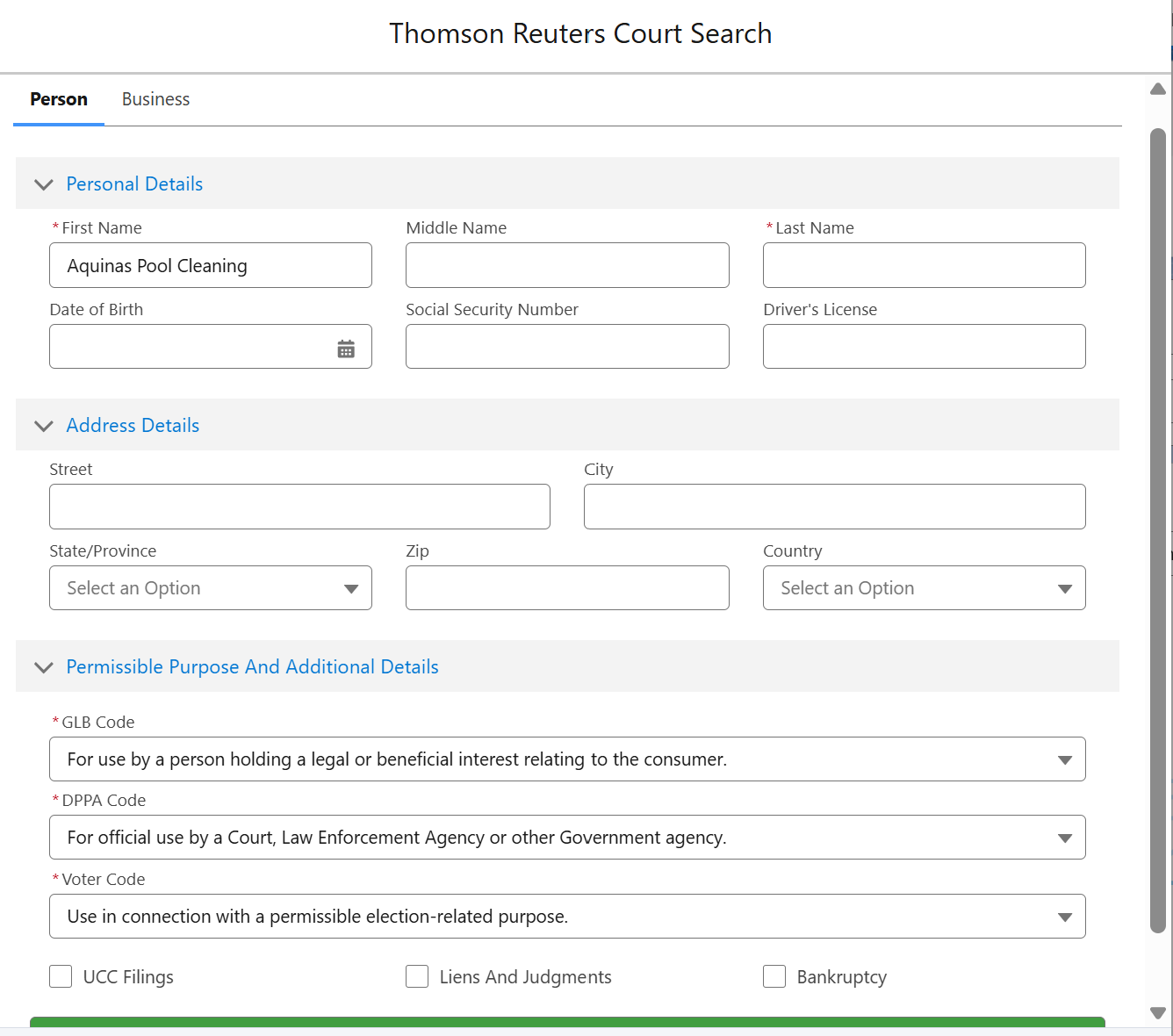Image resolution: width=1173 pixels, height=1036 pixels.
Task: Click the DPPA Code field label
Action: (x=104, y=800)
